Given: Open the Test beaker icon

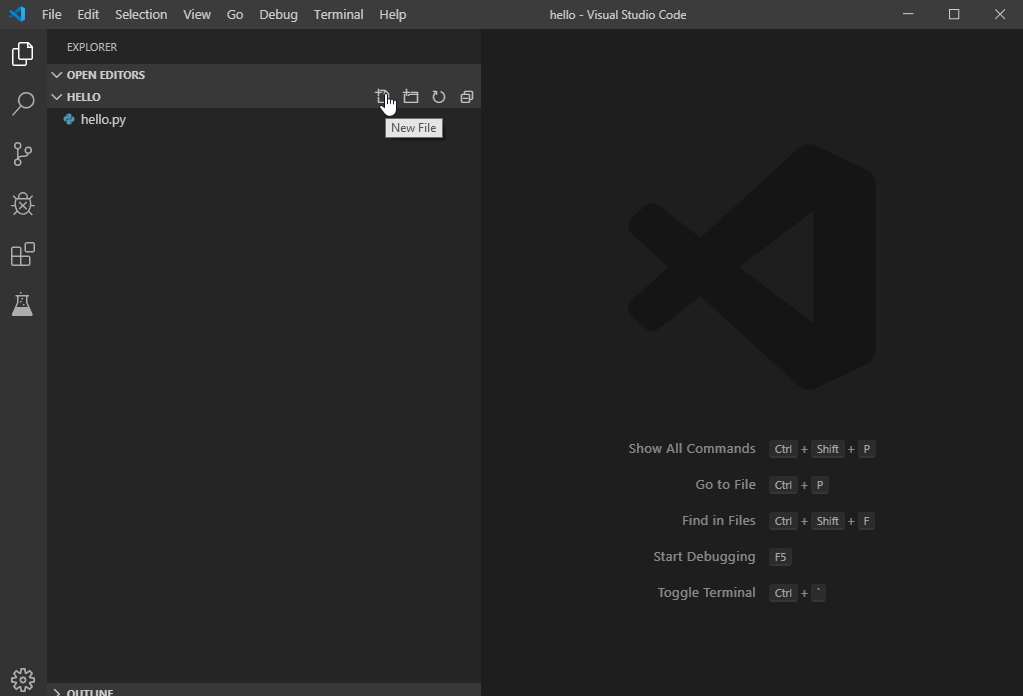Looking at the screenshot, I should pyautogui.click(x=22, y=305).
